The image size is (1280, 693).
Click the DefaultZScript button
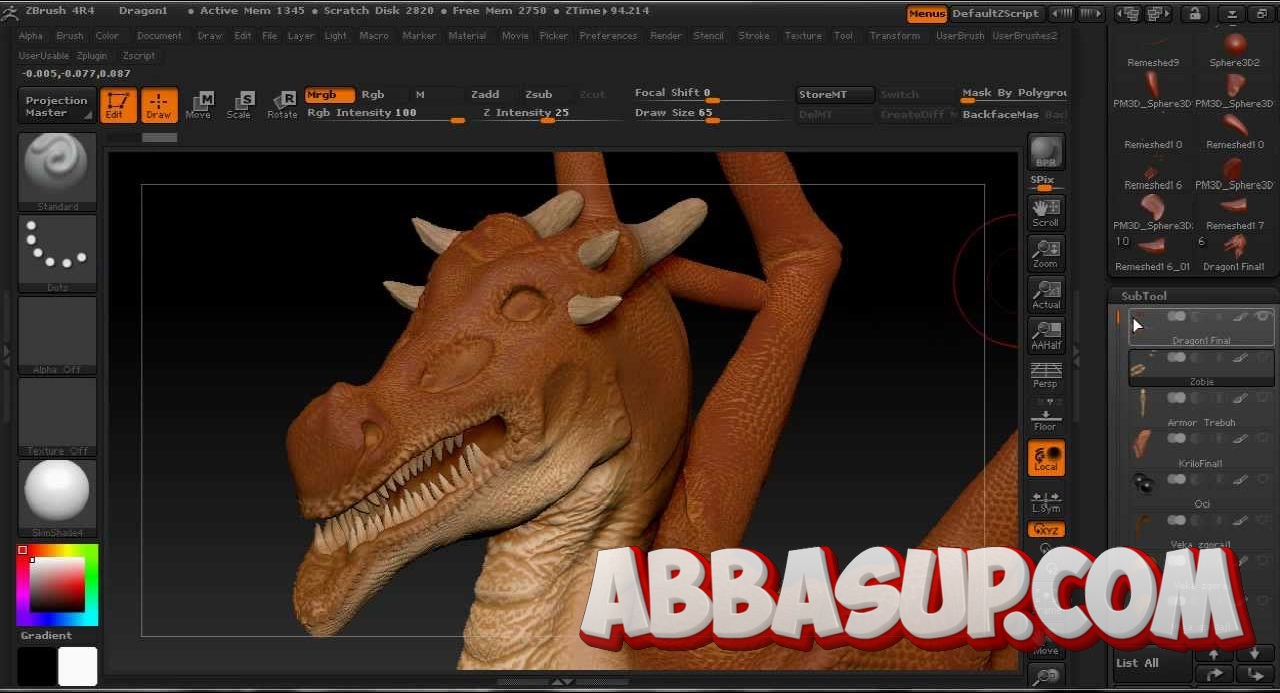[995, 14]
